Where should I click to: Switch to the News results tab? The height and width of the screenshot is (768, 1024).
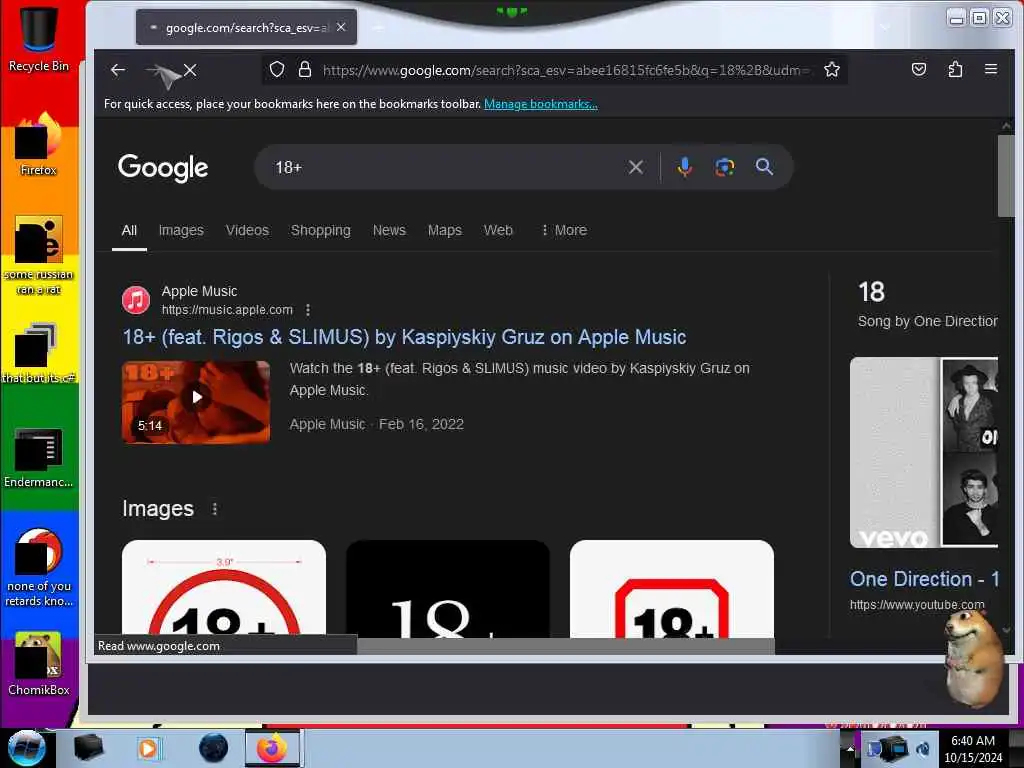point(389,230)
